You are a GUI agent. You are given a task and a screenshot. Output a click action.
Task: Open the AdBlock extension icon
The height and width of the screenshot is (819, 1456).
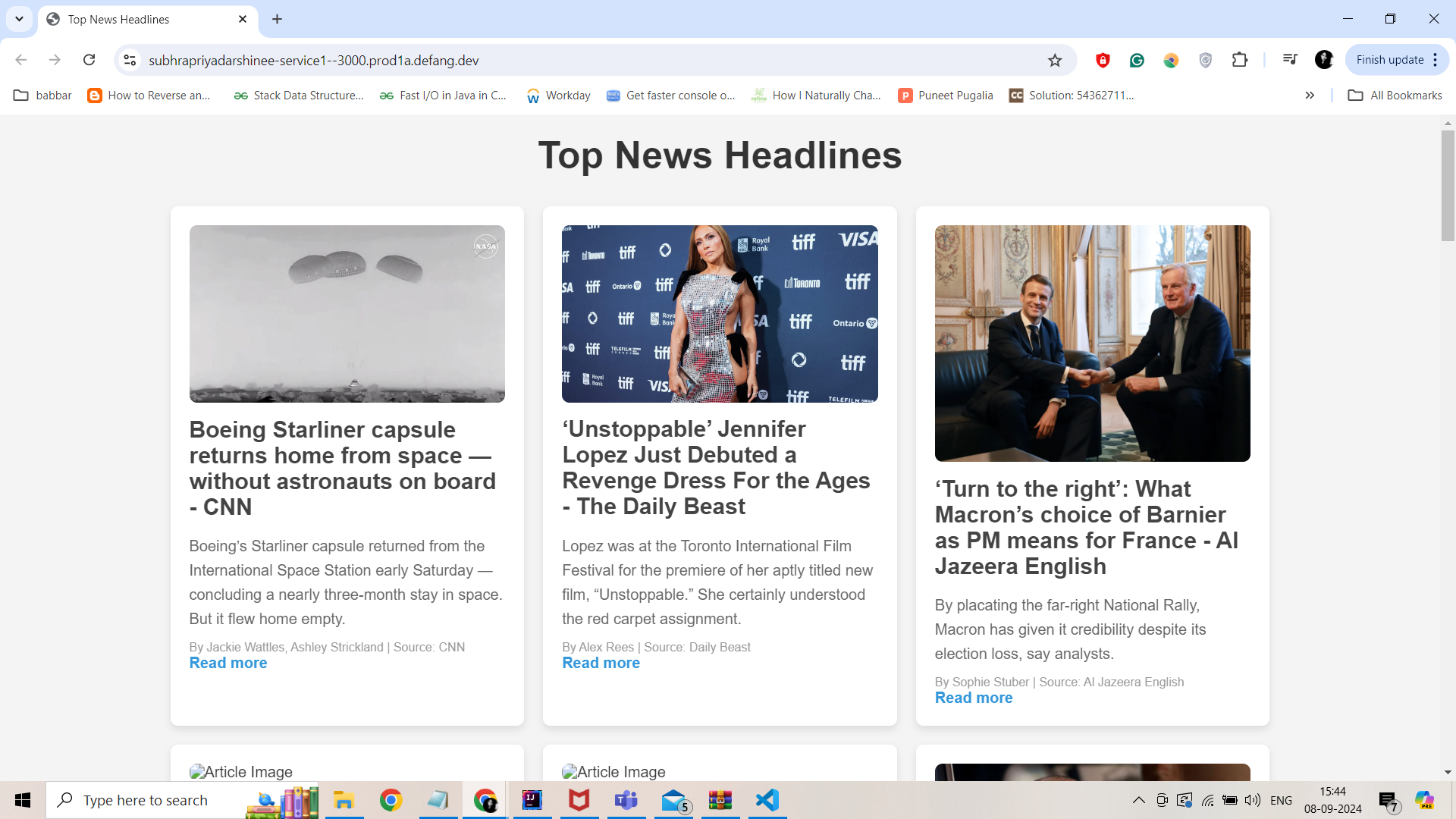click(1102, 60)
